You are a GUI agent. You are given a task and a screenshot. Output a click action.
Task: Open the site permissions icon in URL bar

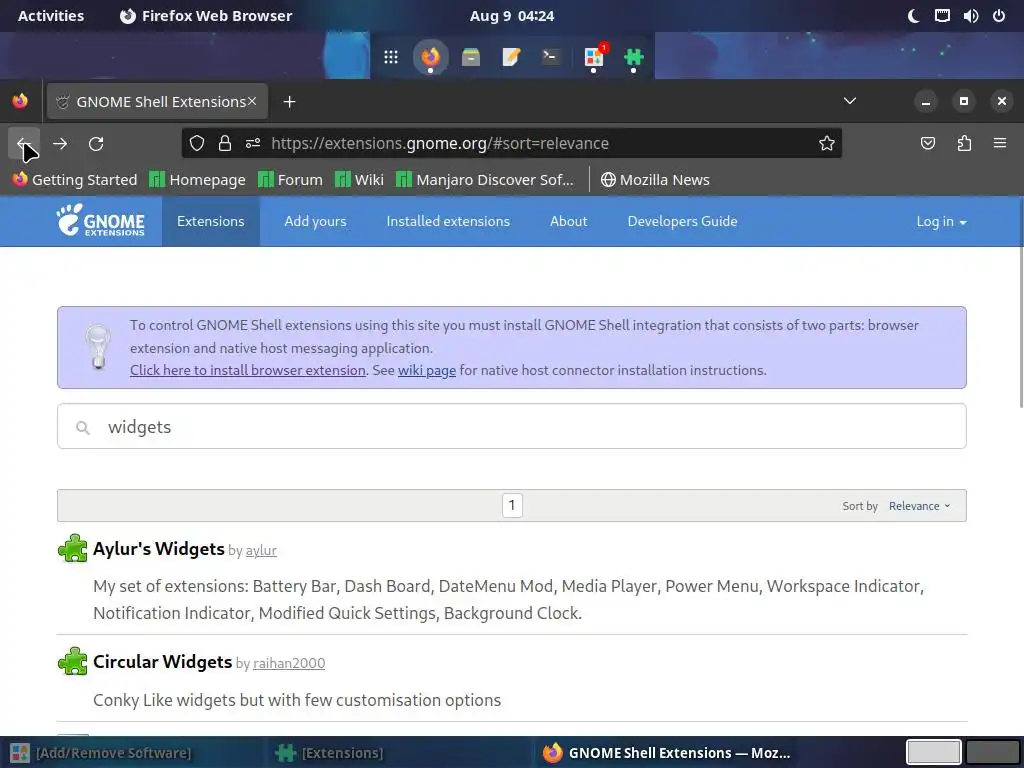[253, 143]
